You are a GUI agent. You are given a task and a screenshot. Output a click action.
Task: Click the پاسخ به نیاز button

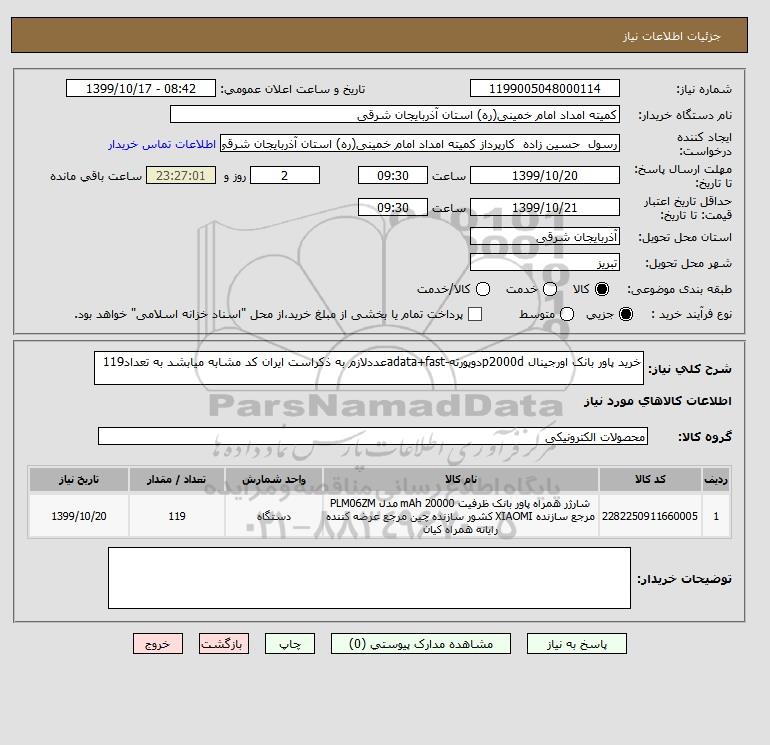pyautogui.click(x=577, y=644)
